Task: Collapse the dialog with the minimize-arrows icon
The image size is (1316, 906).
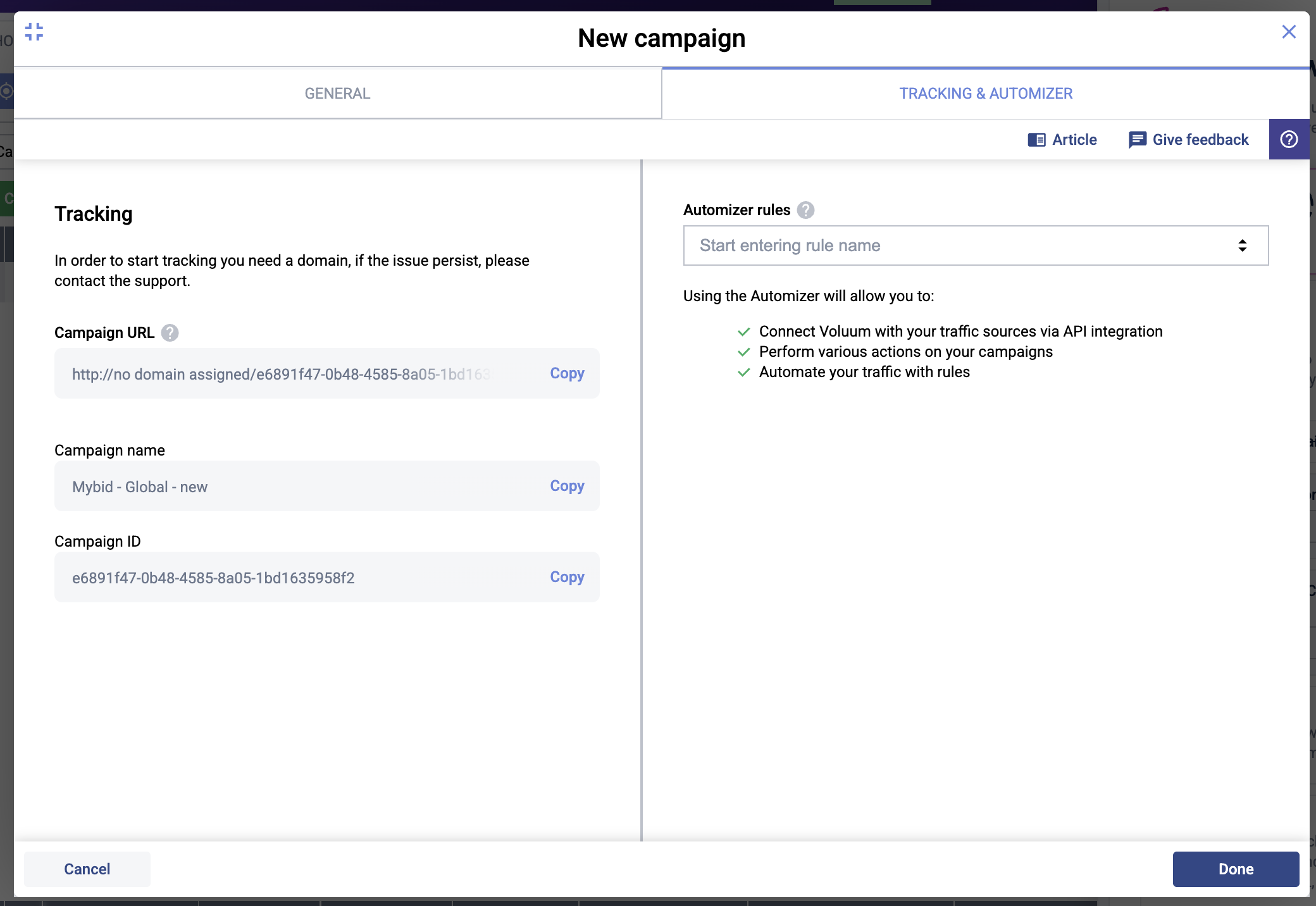Action: point(34,32)
